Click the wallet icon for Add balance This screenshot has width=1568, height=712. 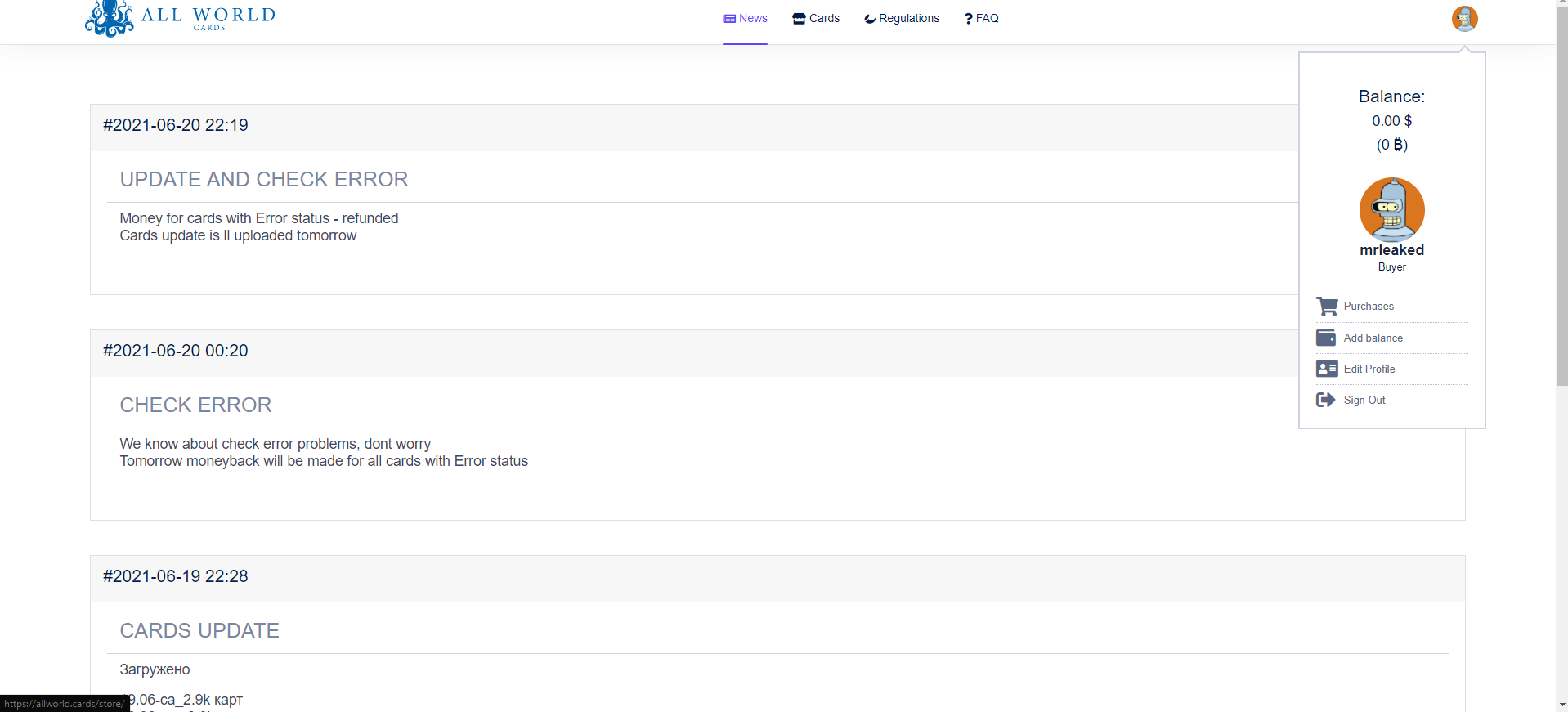1326,338
